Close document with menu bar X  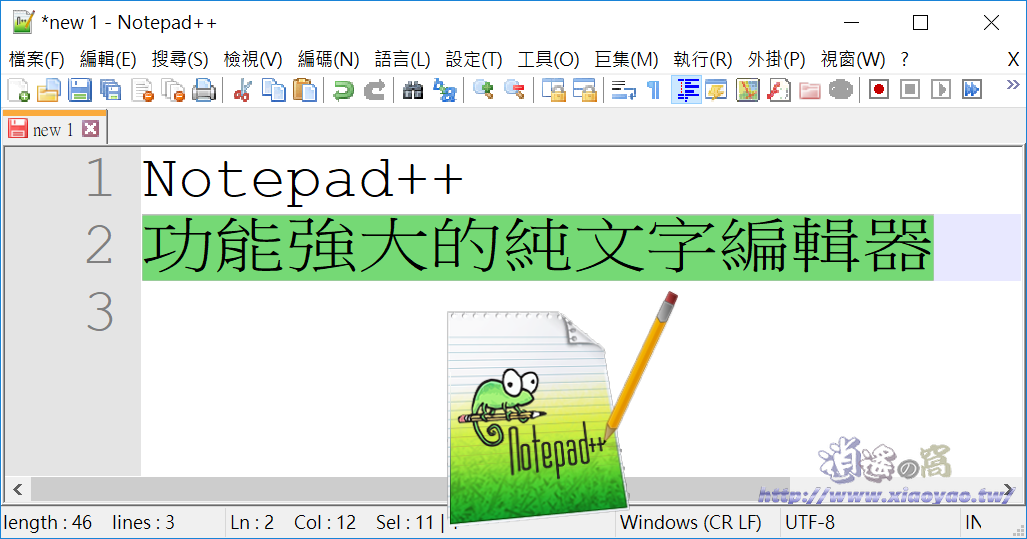(x=1013, y=60)
